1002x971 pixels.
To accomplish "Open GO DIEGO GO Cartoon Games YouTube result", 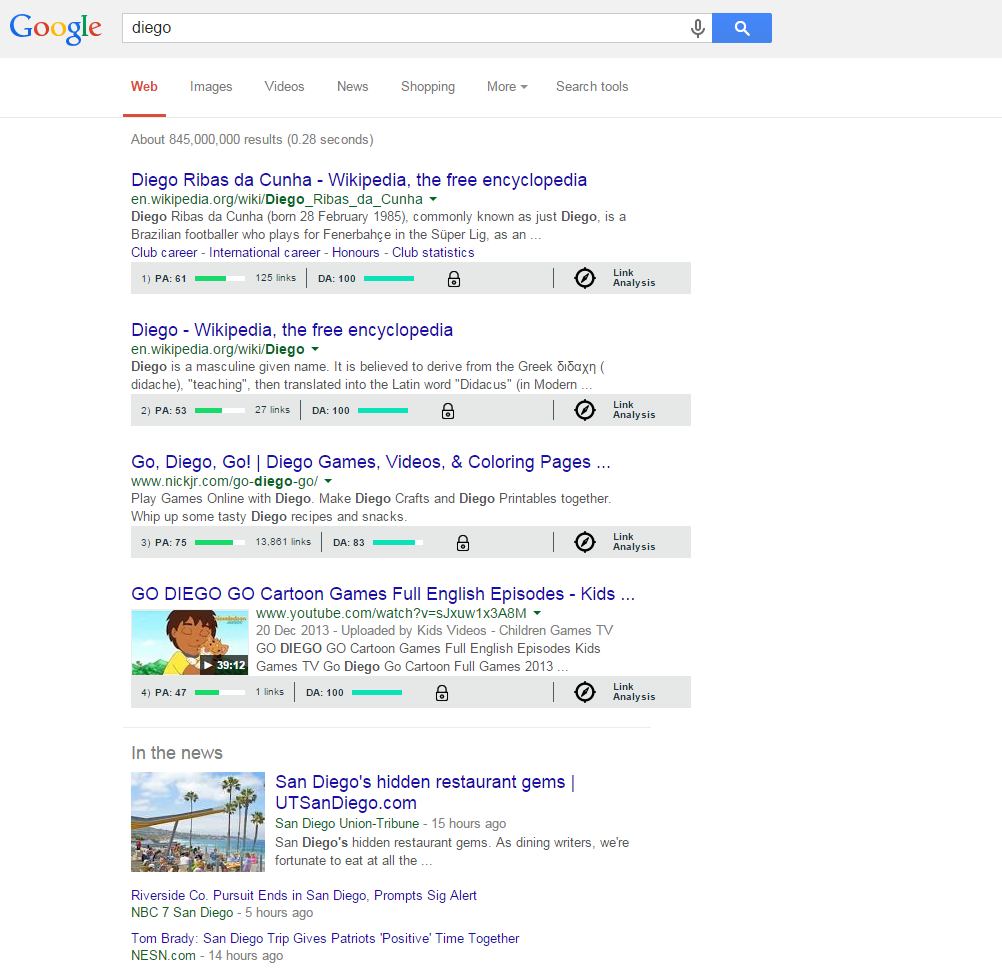I will coord(383,594).
